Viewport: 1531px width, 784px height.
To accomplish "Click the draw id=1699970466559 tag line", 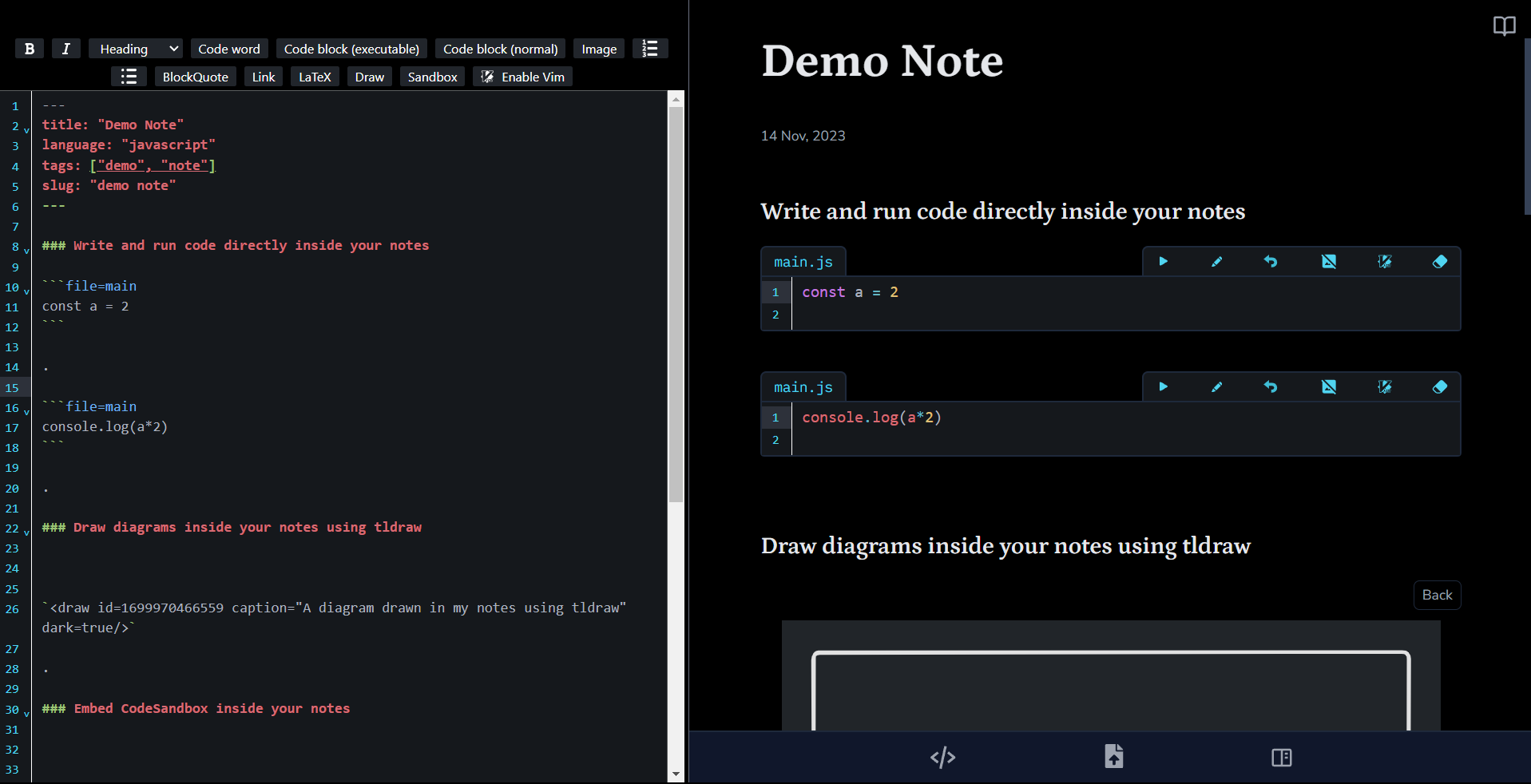I will [x=334, y=618].
